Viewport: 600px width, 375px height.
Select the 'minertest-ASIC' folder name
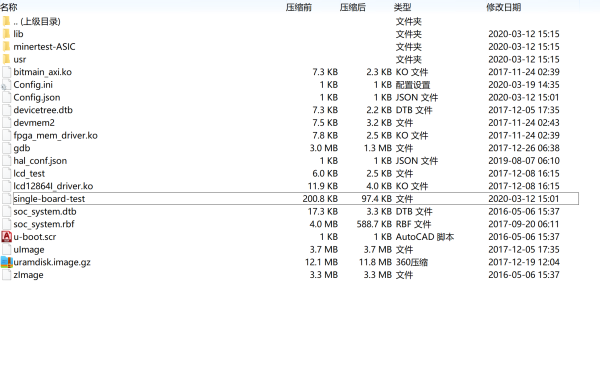(x=44, y=46)
